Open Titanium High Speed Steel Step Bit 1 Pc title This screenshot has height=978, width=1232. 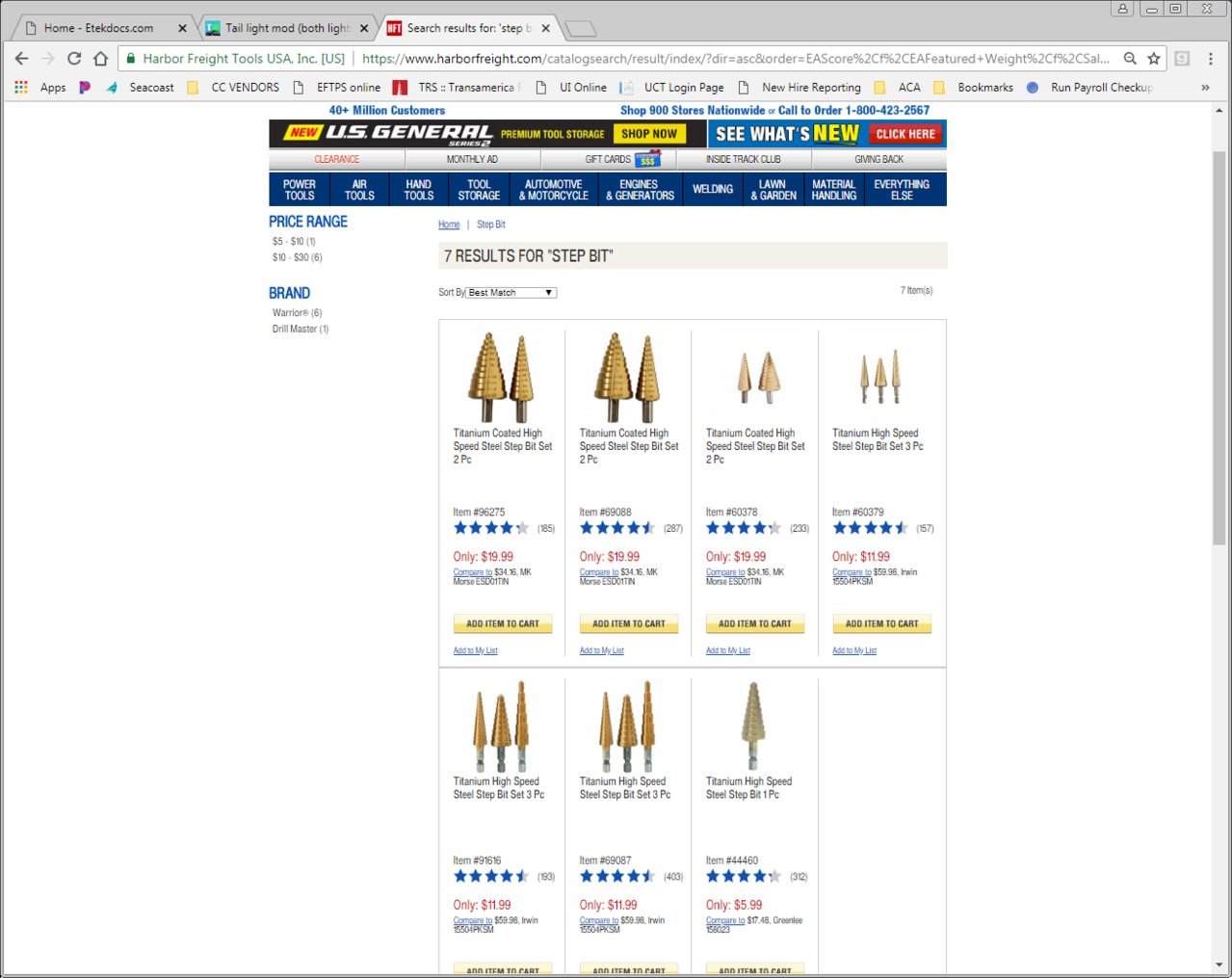(748, 788)
